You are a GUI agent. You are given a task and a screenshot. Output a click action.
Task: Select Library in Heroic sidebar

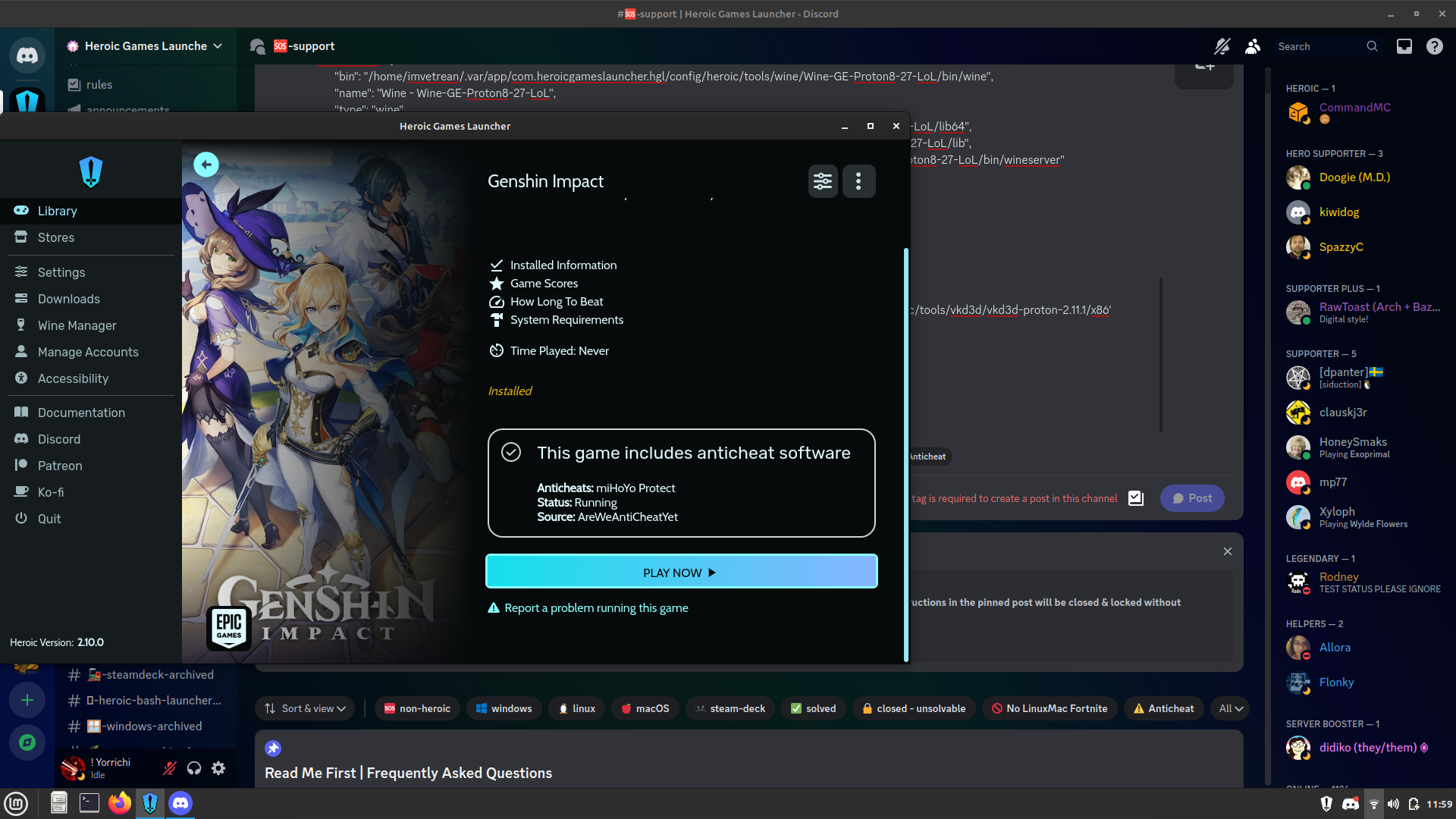(x=58, y=211)
